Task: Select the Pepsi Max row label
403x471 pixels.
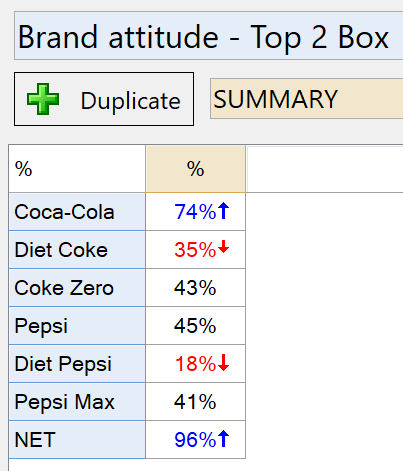Action: [77, 402]
